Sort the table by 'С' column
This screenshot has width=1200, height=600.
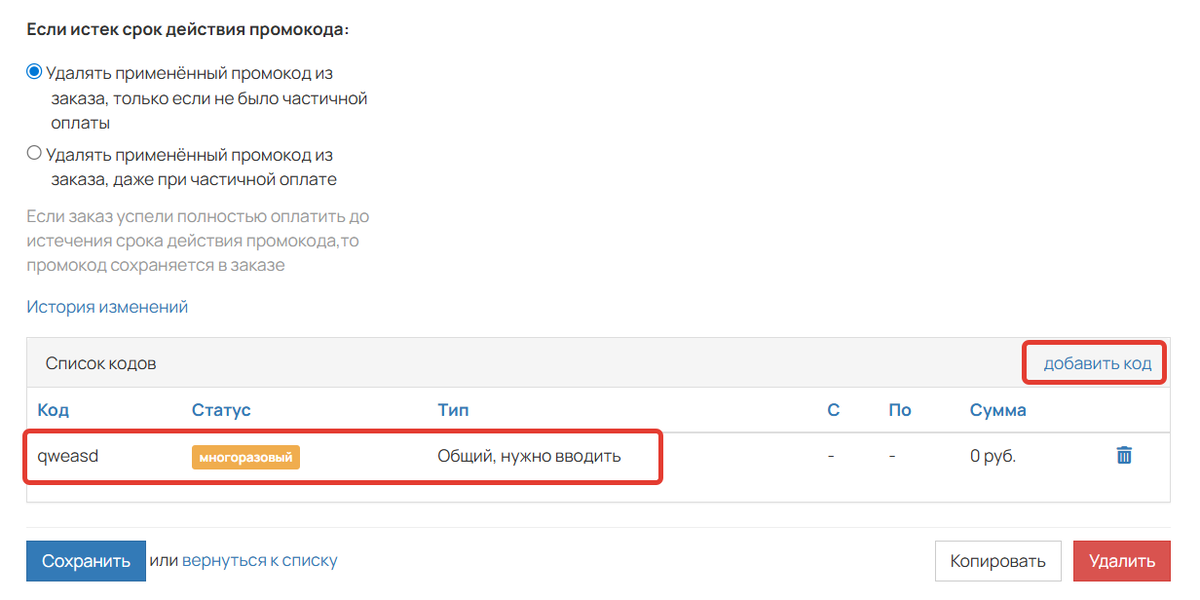833,410
